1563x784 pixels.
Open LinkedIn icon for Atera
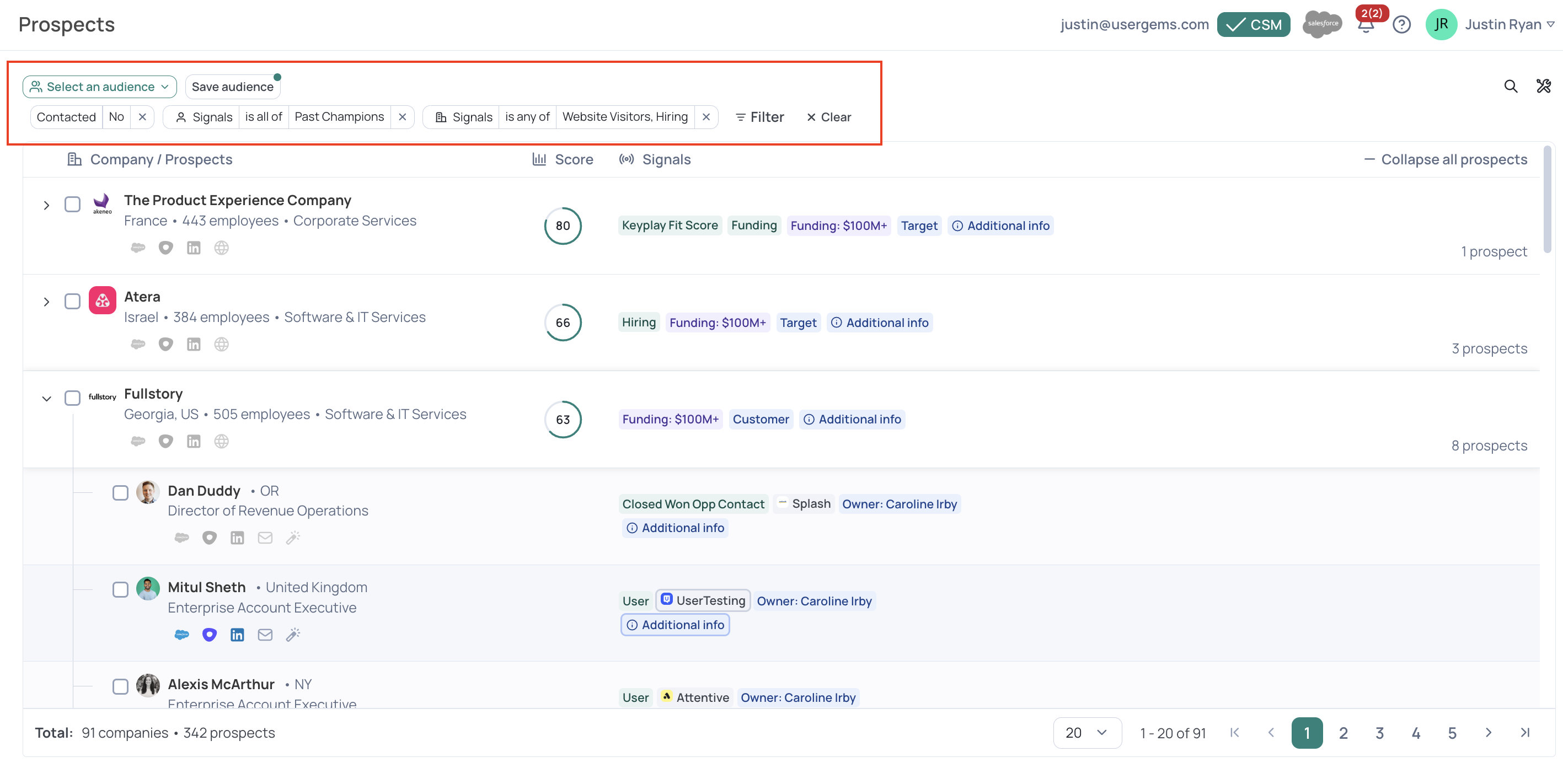click(194, 344)
